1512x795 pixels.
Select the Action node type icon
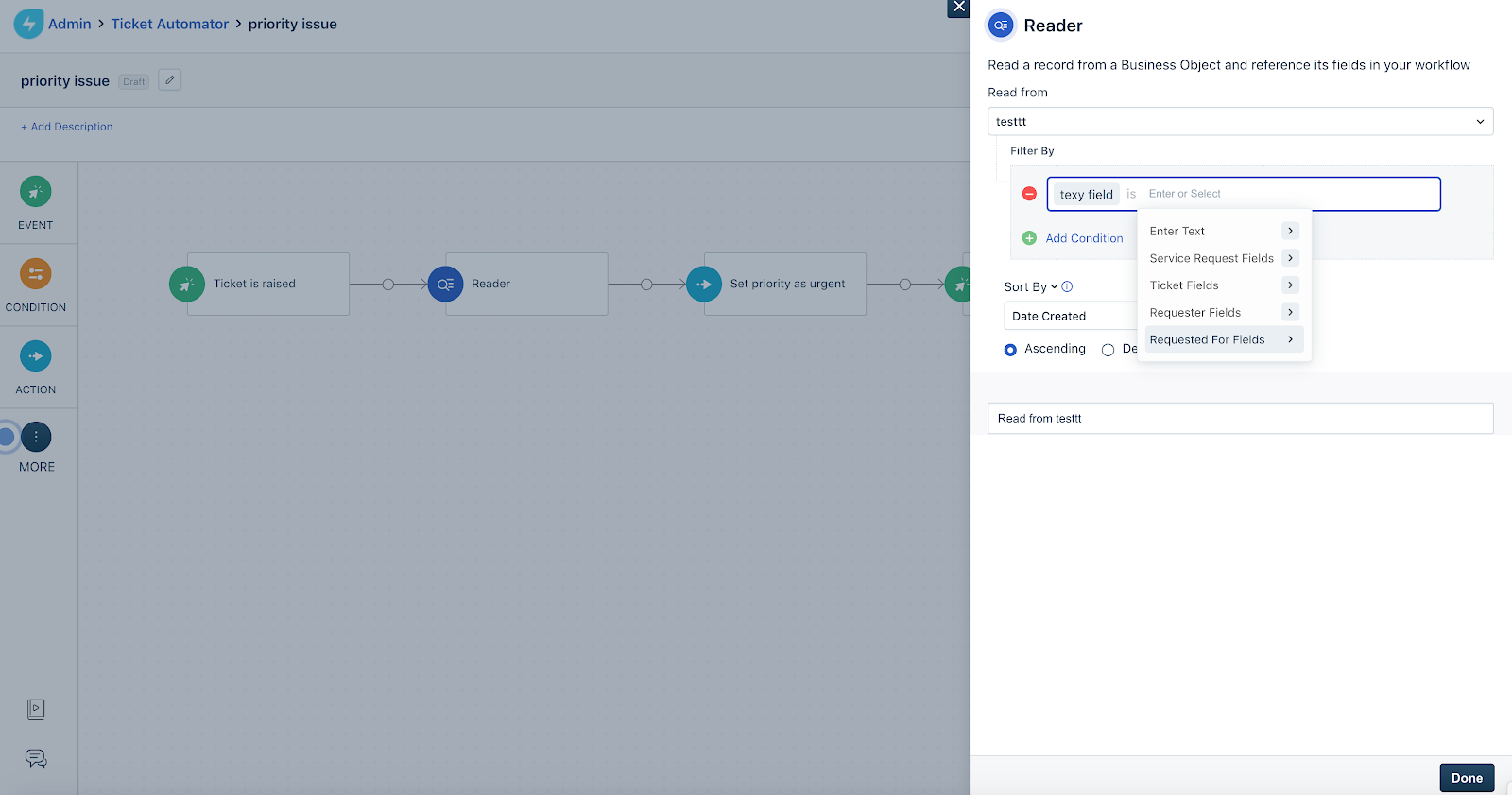click(x=36, y=356)
